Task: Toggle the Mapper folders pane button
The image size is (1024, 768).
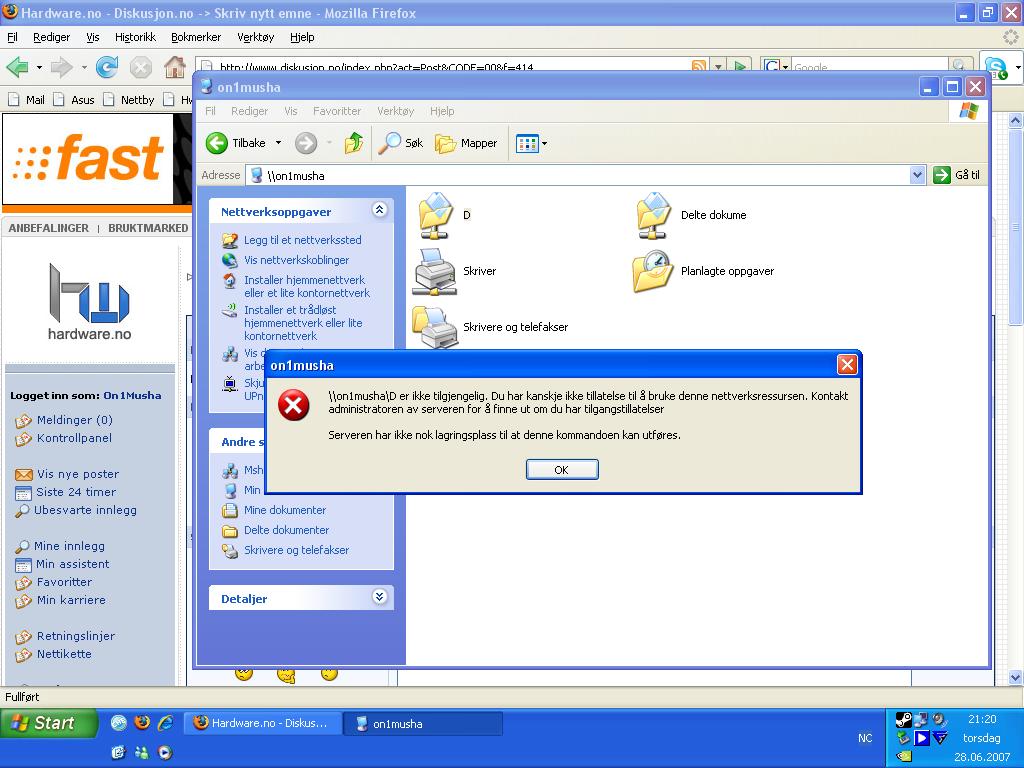Action: [x=466, y=143]
